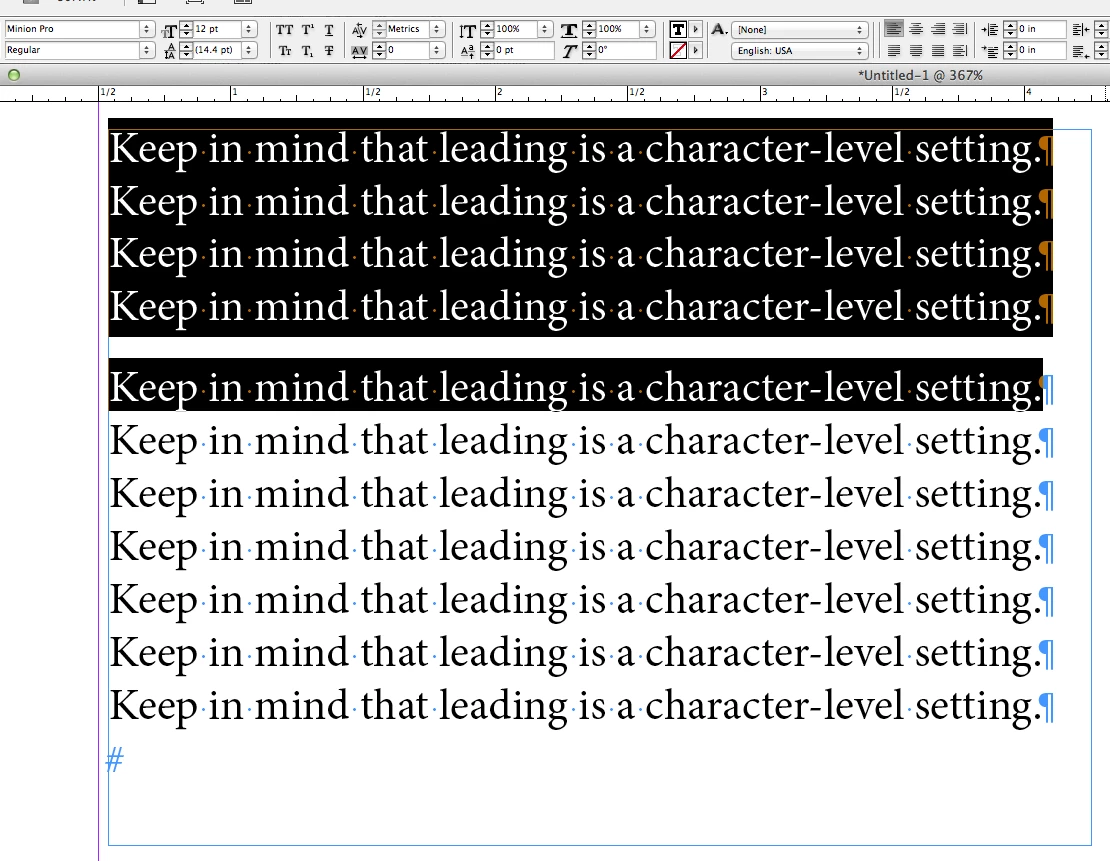Click the leading icon
1110x861 pixels.
[169, 51]
